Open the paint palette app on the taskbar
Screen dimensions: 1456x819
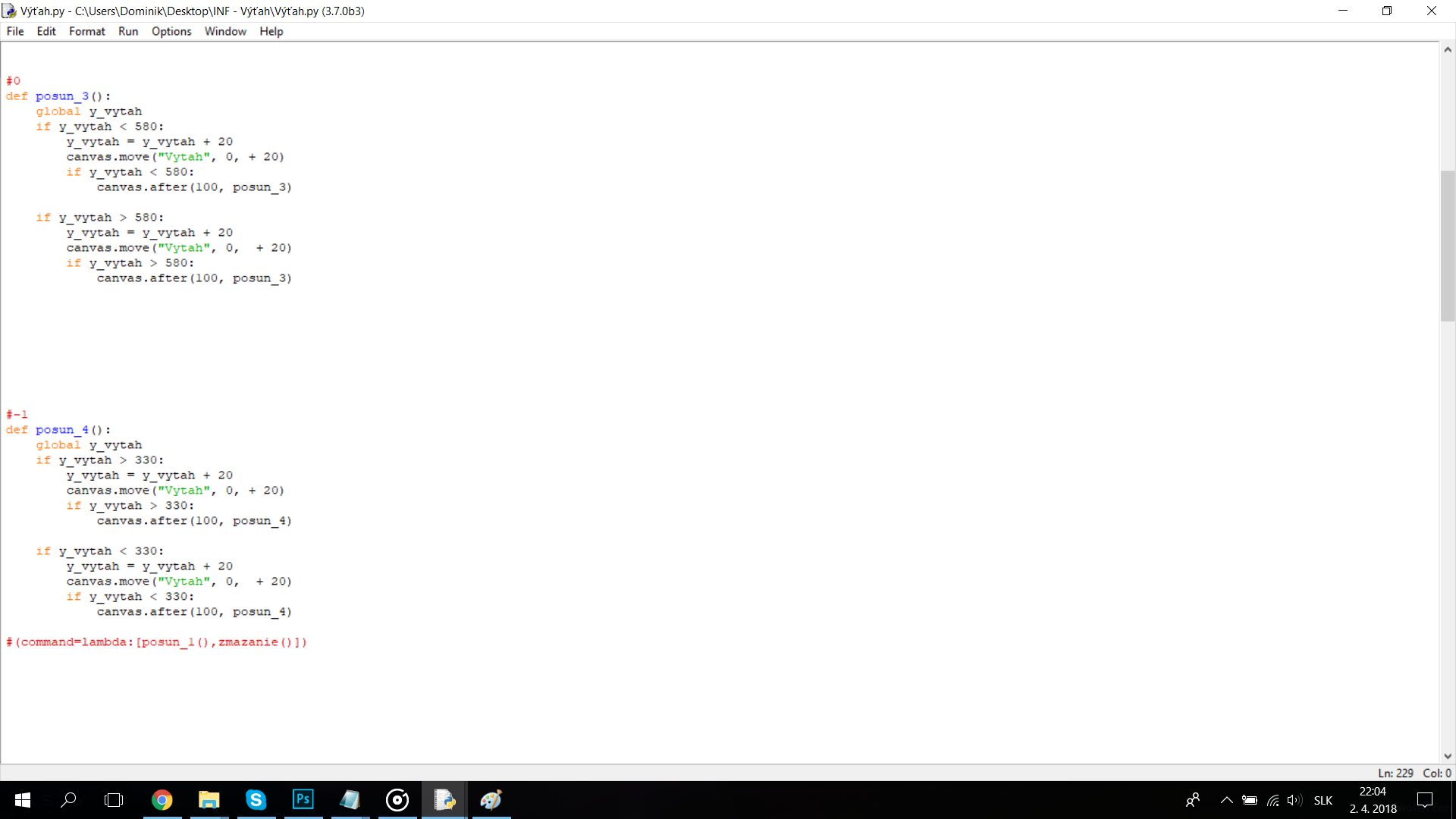[491, 800]
